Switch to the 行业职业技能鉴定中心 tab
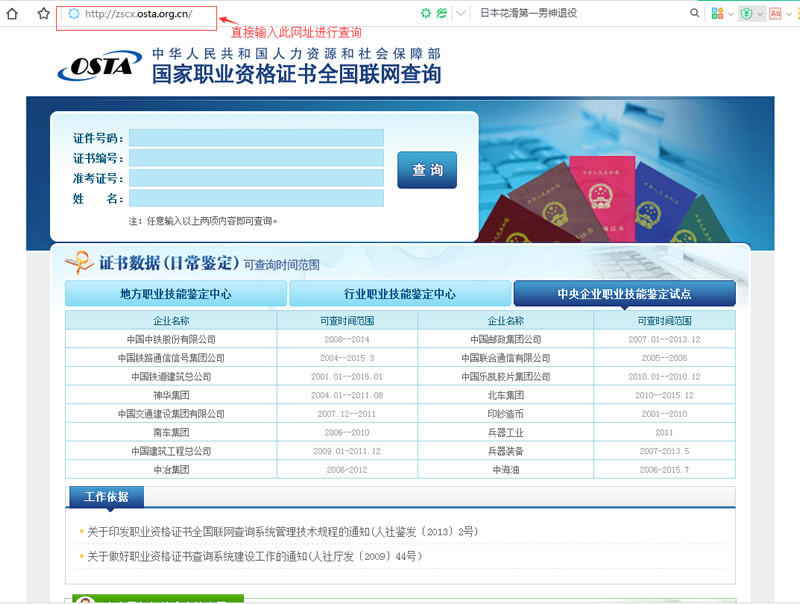The width and height of the screenshot is (800, 604). (x=399, y=294)
